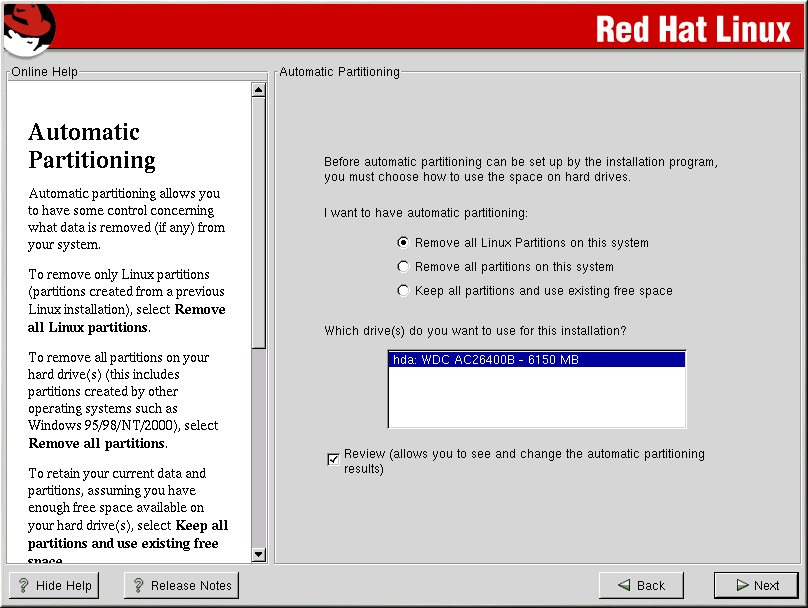Click empty space in the drive list box
808x608 pixels.
536,400
